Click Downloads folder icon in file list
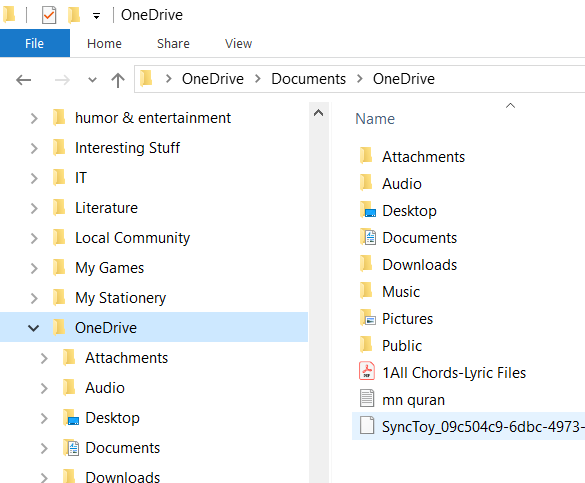Viewport: 585px width, 483px height. click(366, 264)
